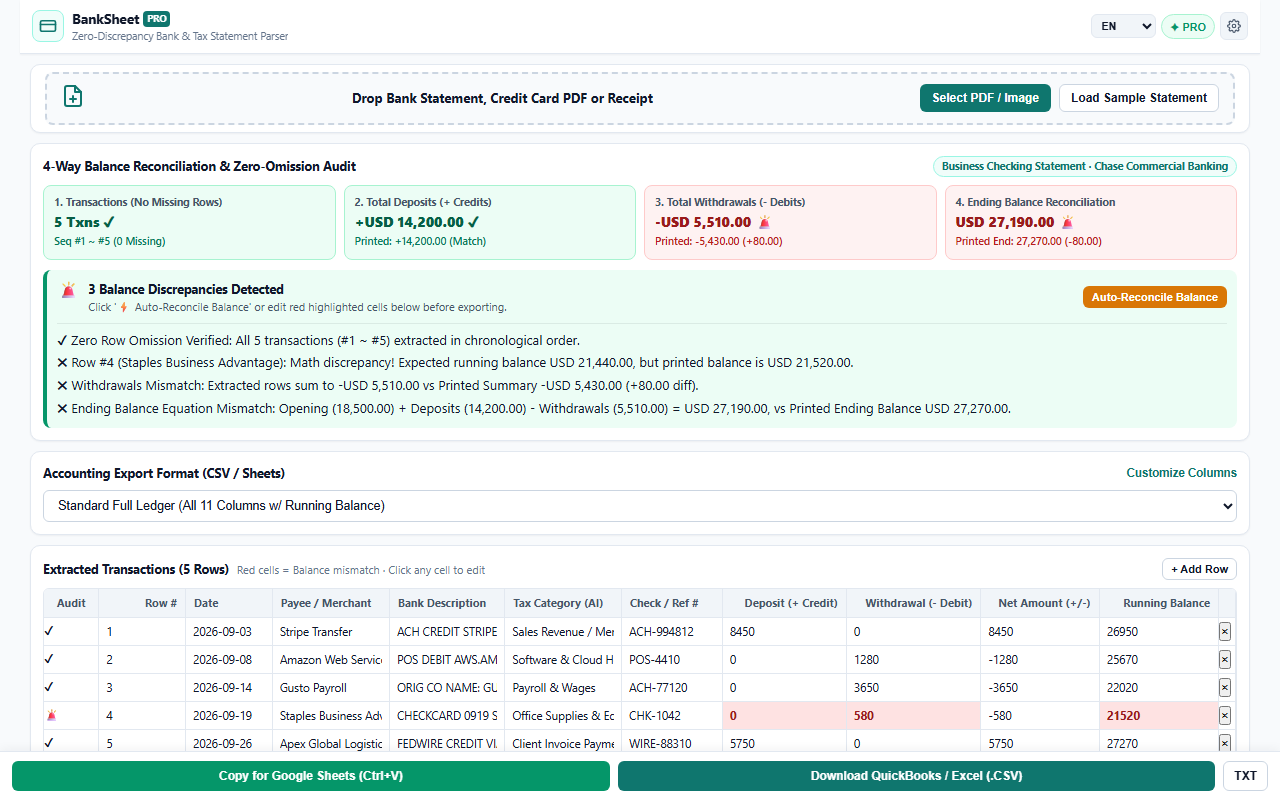Remove row 3 Gusto Payroll using × icon

[x=1225, y=687]
